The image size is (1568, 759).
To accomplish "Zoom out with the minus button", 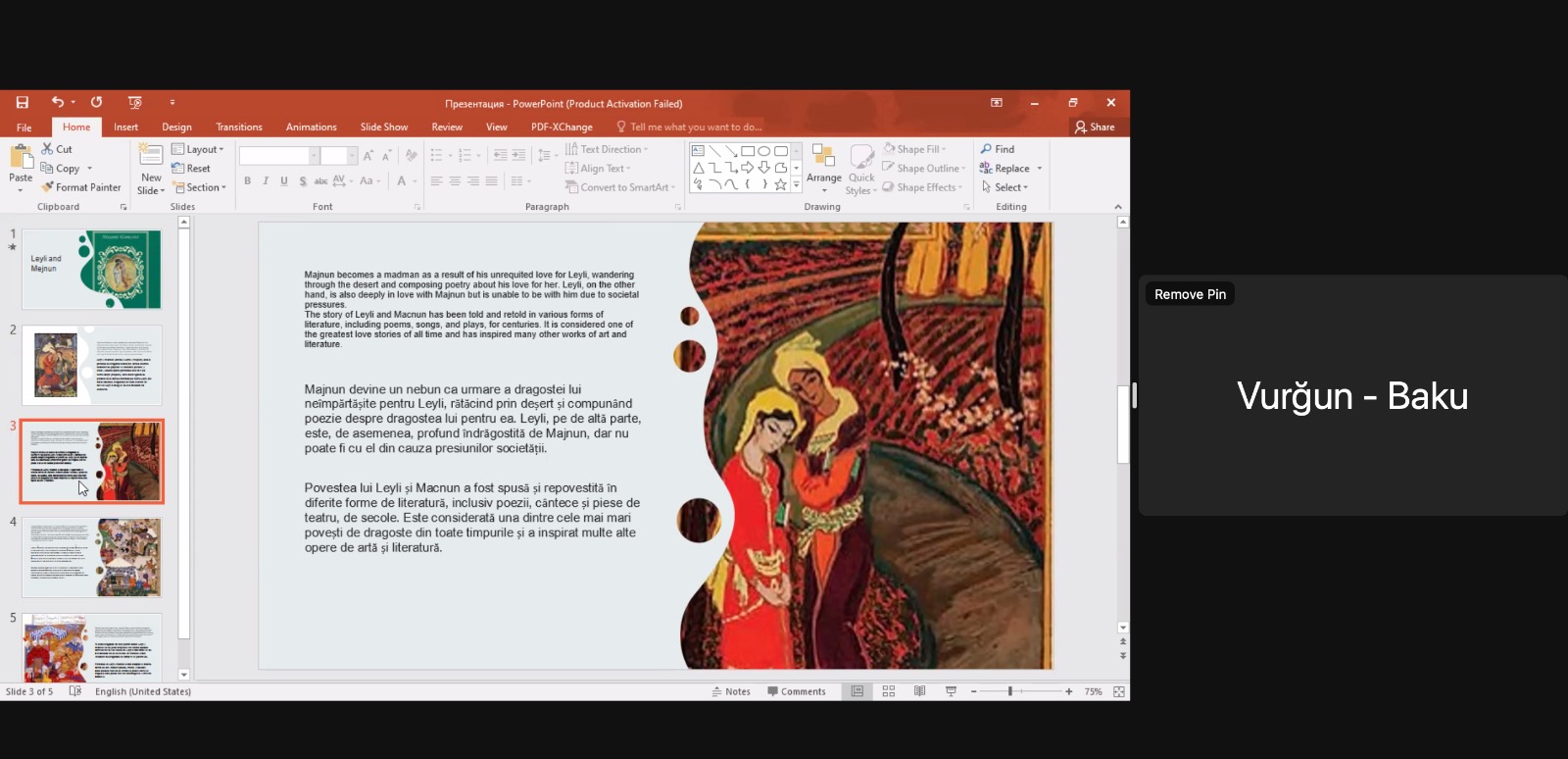I will click(x=973, y=691).
